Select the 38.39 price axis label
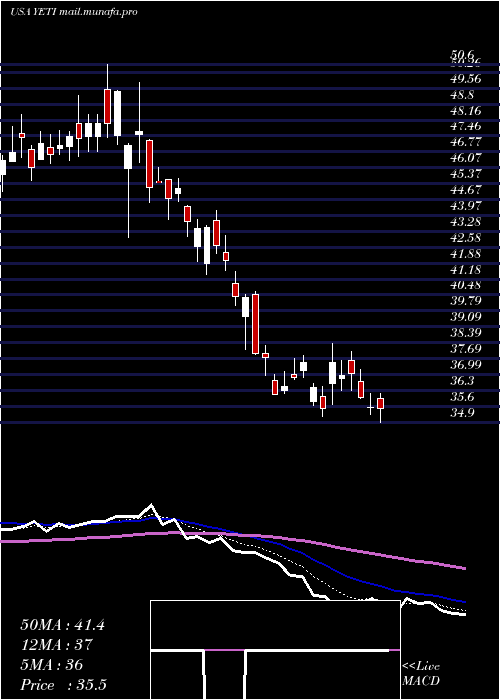Image resolution: width=500 pixels, height=700 pixels. coord(466,333)
